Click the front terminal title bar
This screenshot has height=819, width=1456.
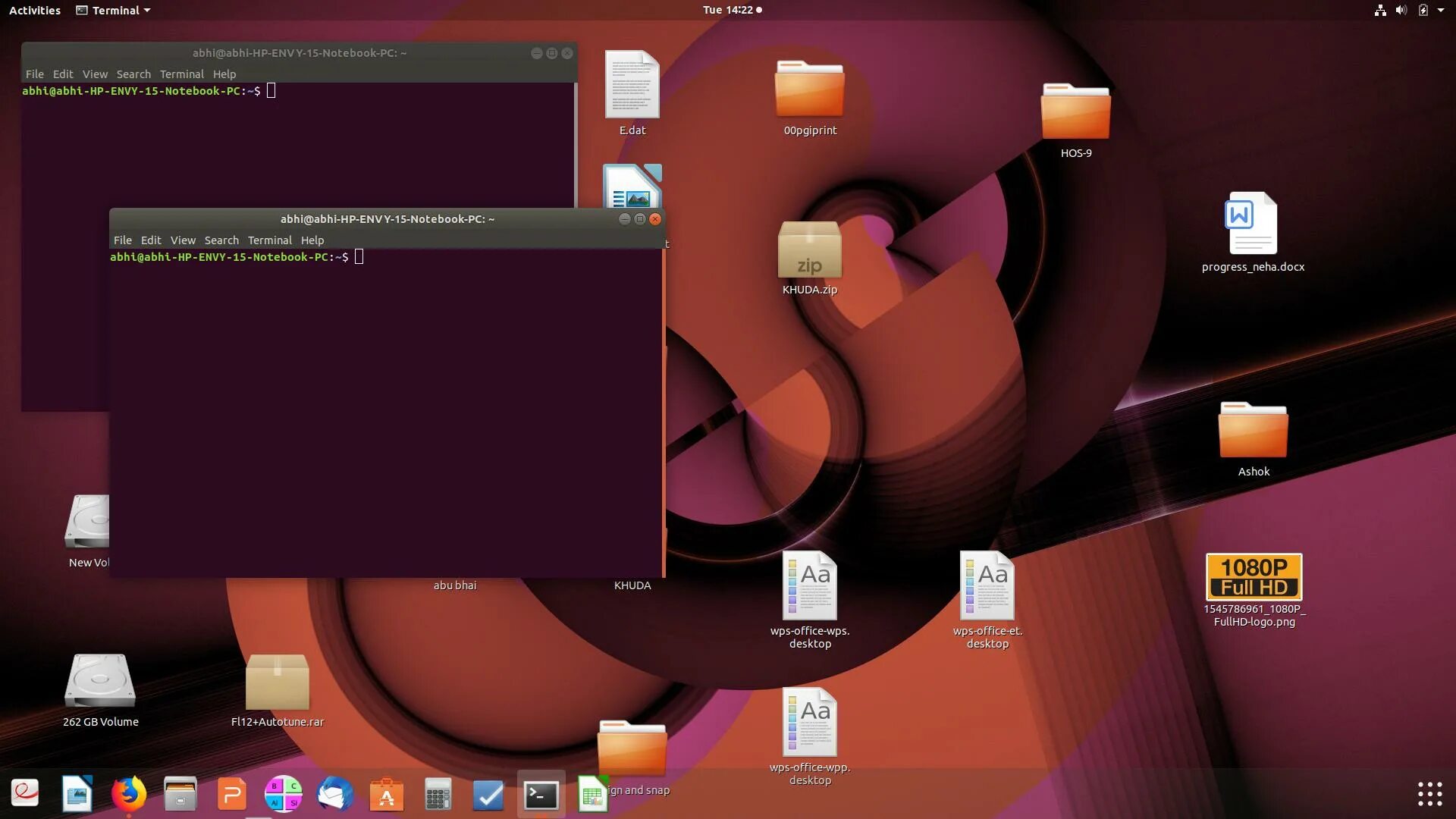coord(387,218)
